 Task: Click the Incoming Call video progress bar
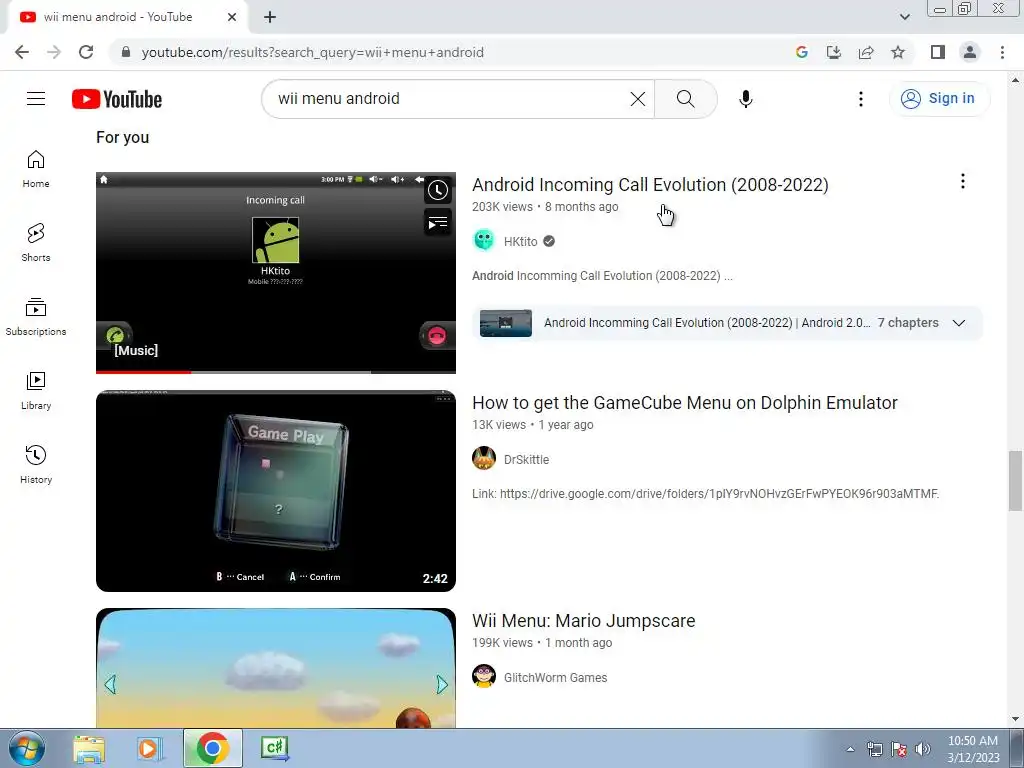pos(276,372)
